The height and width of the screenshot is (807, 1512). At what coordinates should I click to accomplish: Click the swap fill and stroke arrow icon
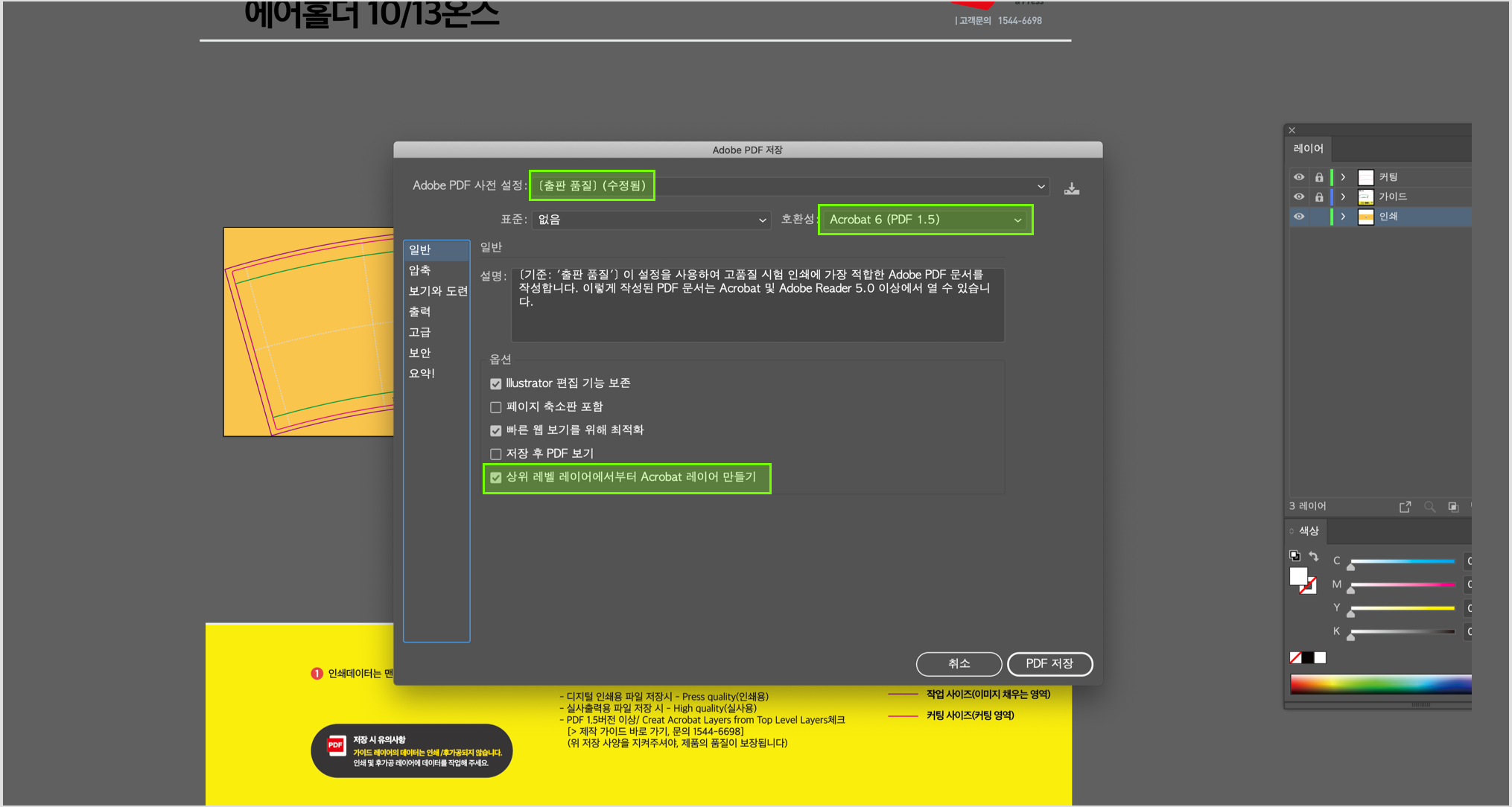(1314, 556)
